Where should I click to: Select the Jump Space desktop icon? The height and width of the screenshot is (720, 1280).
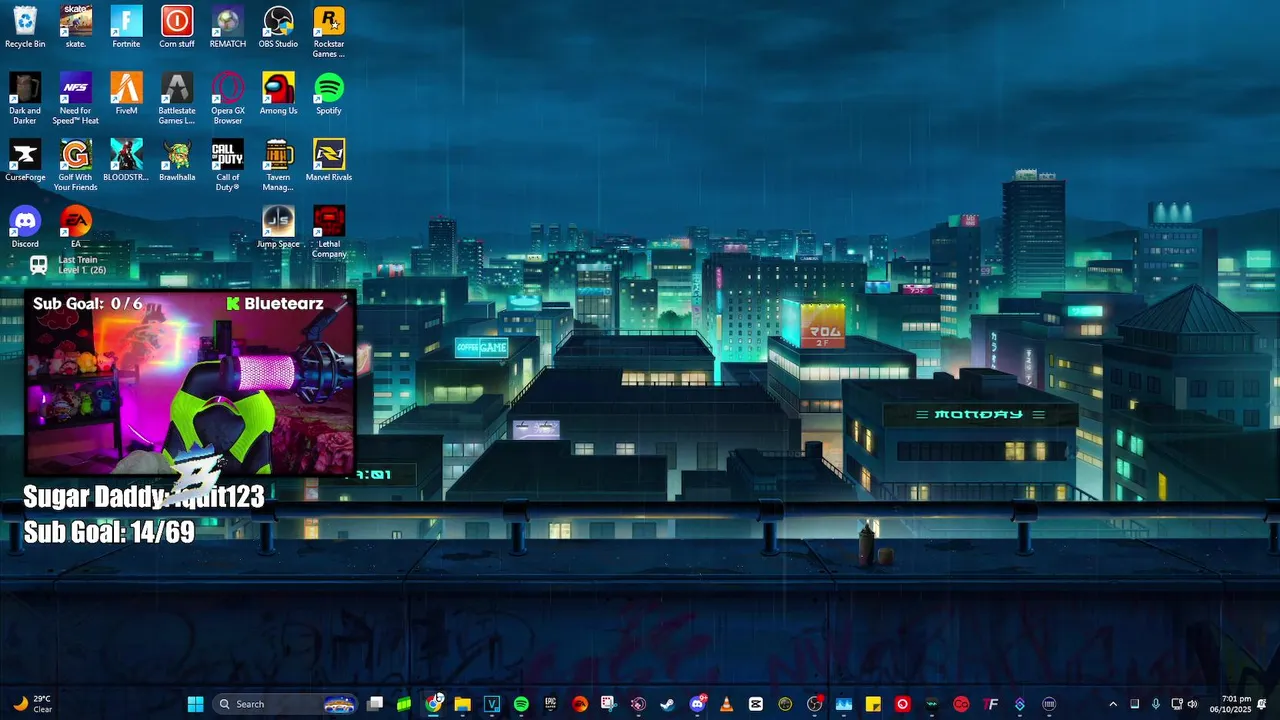[x=278, y=226]
